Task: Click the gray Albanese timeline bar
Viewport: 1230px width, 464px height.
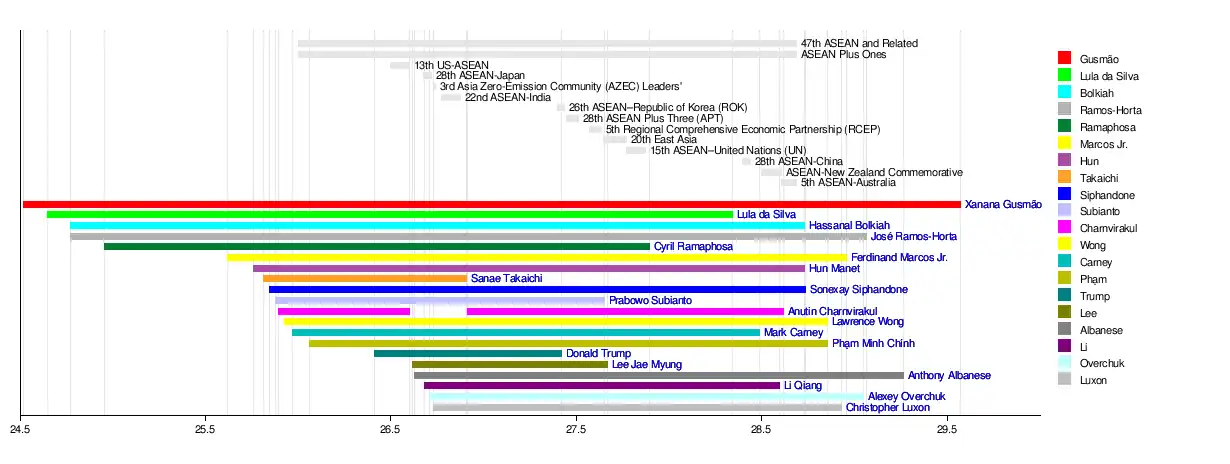Action: tap(659, 375)
